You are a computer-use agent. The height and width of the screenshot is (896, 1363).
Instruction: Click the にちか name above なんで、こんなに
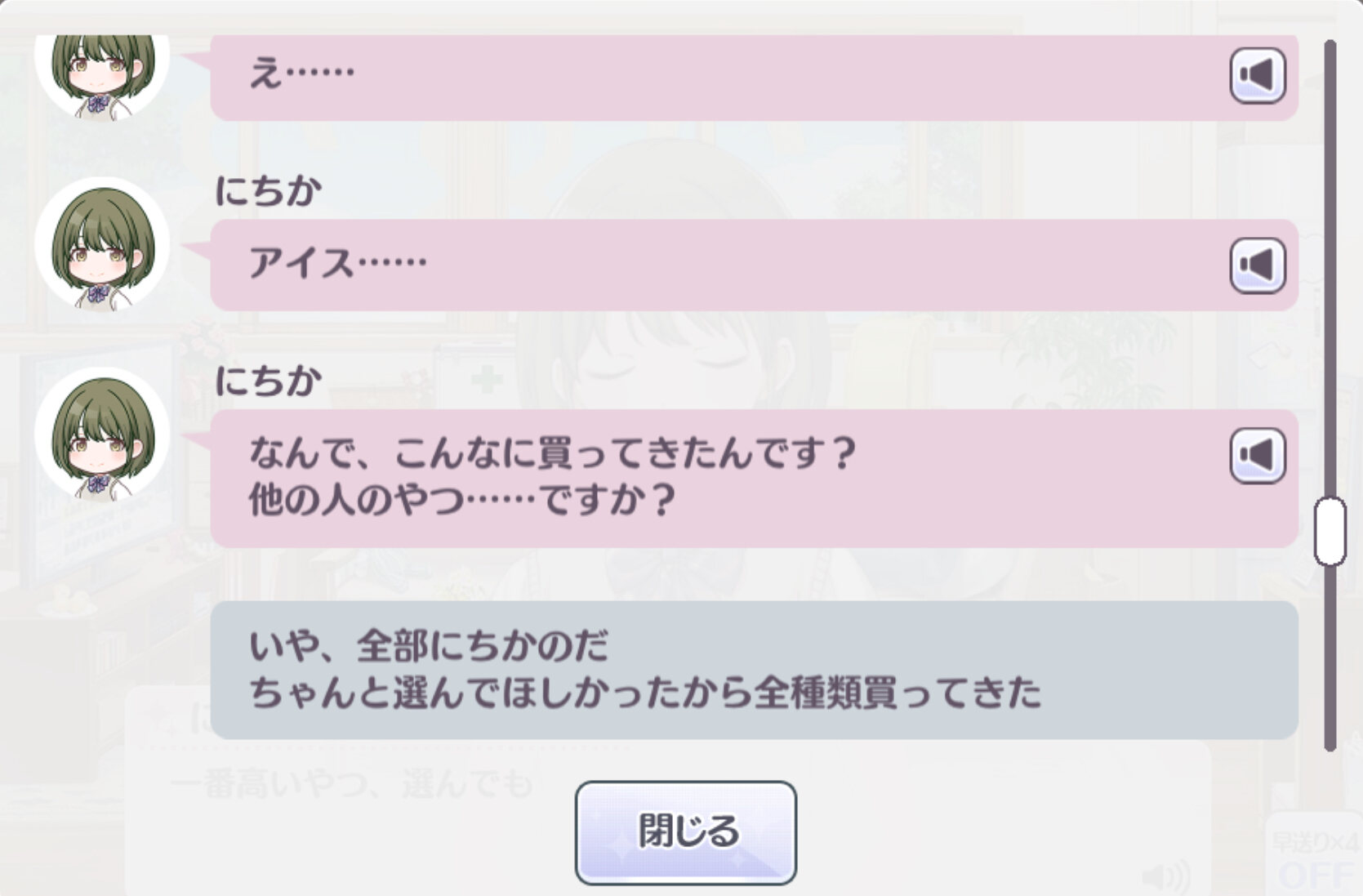(x=268, y=381)
